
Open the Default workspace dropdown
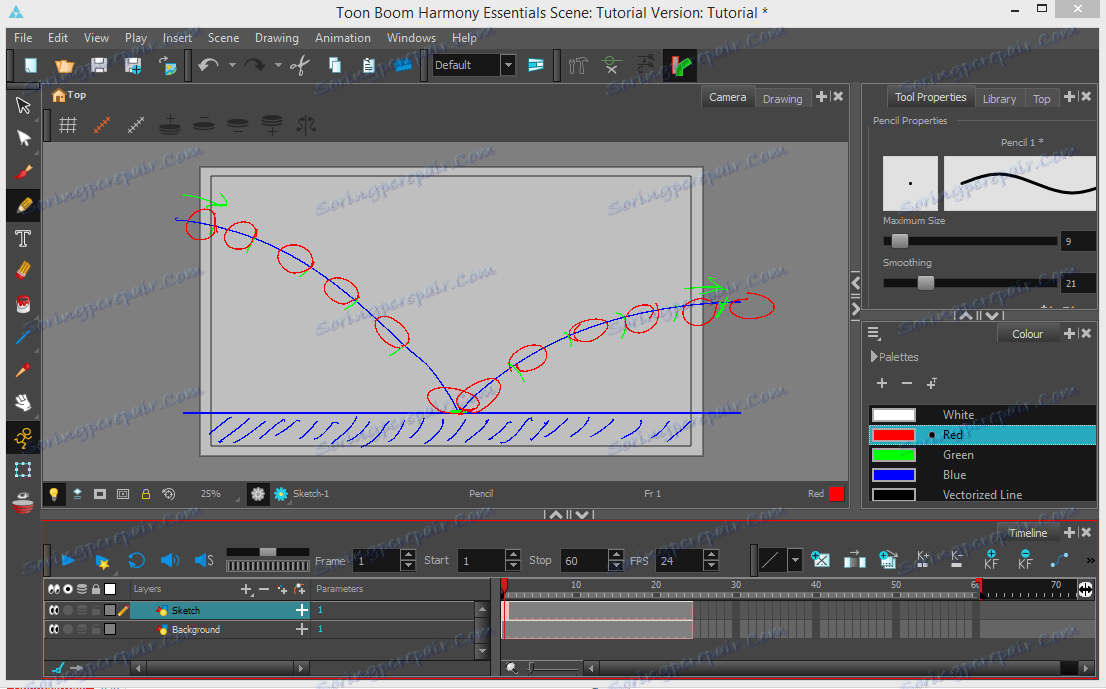click(x=508, y=65)
